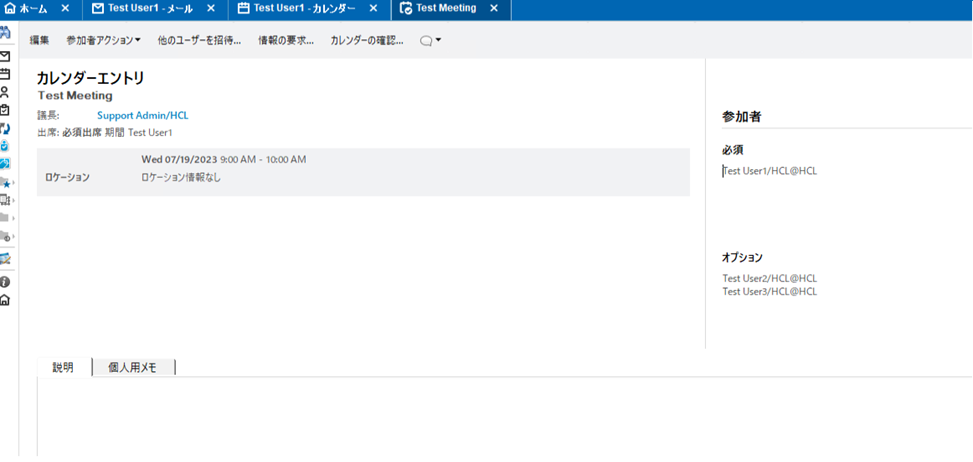Click the envelope icon on the mail tab
The height and width of the screenshot is (462, 973).
tap(97, 9)
